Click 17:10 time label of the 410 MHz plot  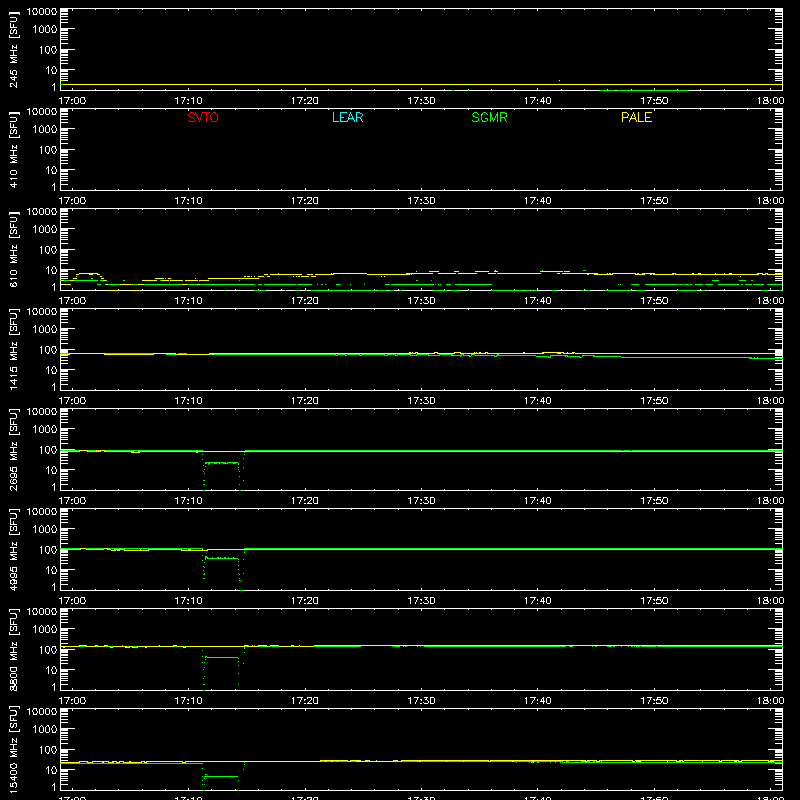188,201
